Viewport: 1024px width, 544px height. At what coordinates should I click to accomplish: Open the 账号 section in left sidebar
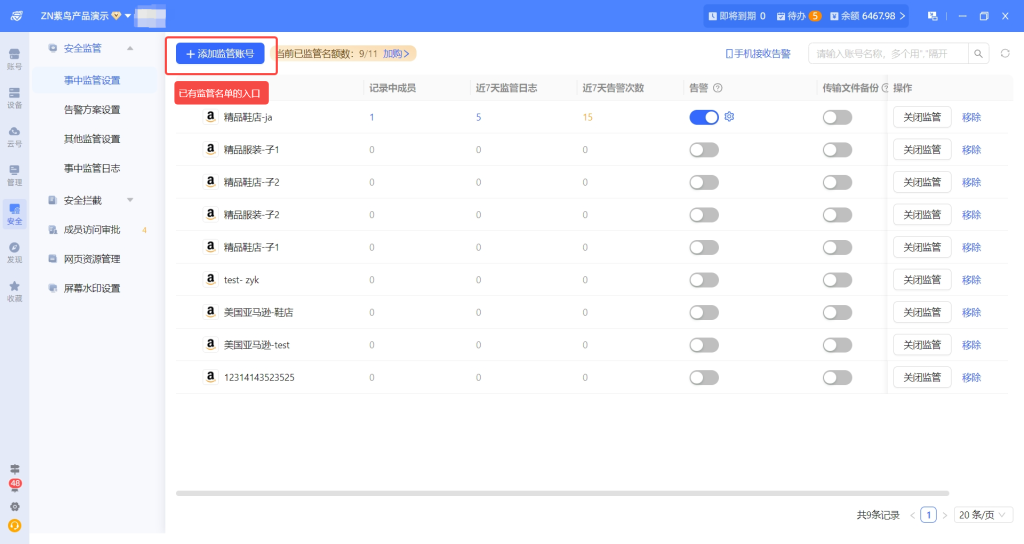coord(14,58)
